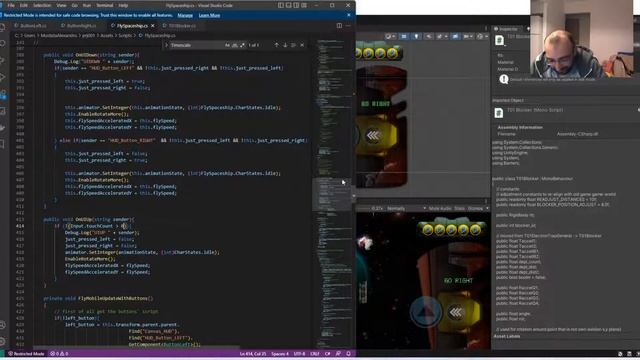Place cursor on OnUIDown method line
Viewport: 640px width, 360px height.
point(91,55)
